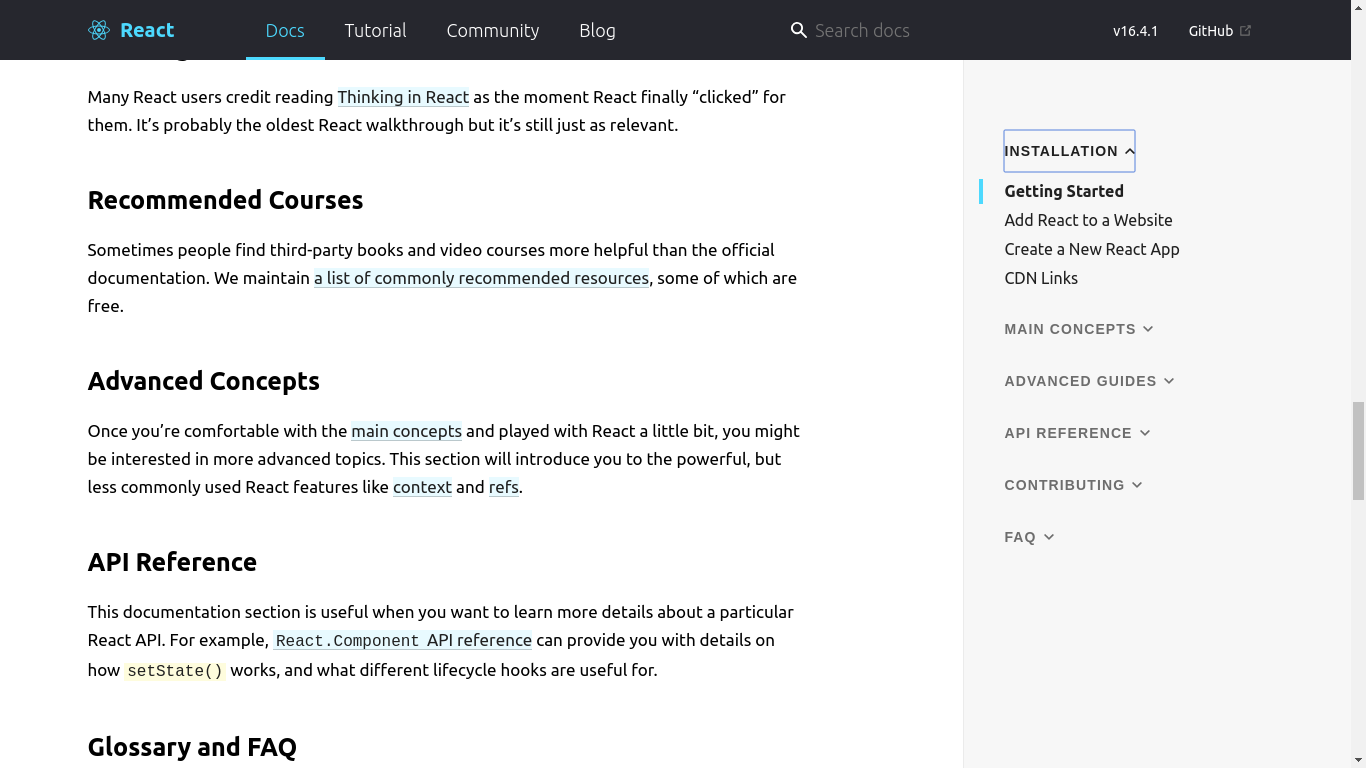This screenshot has height=768, width=1366.
Task: Select the Docs navigation item
Action: pyautogui.click(x=285, y=30)
